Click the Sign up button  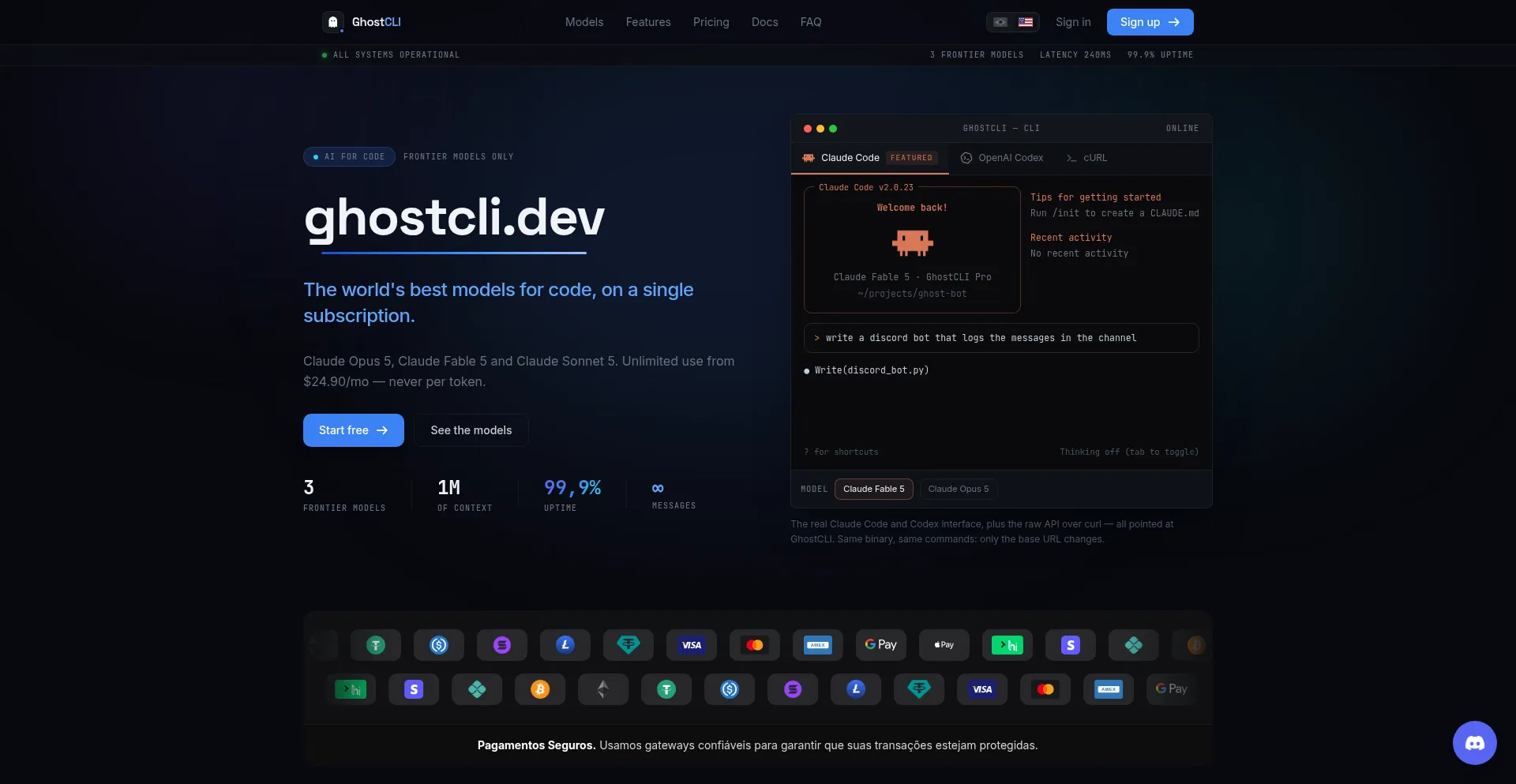(1150, 22)
